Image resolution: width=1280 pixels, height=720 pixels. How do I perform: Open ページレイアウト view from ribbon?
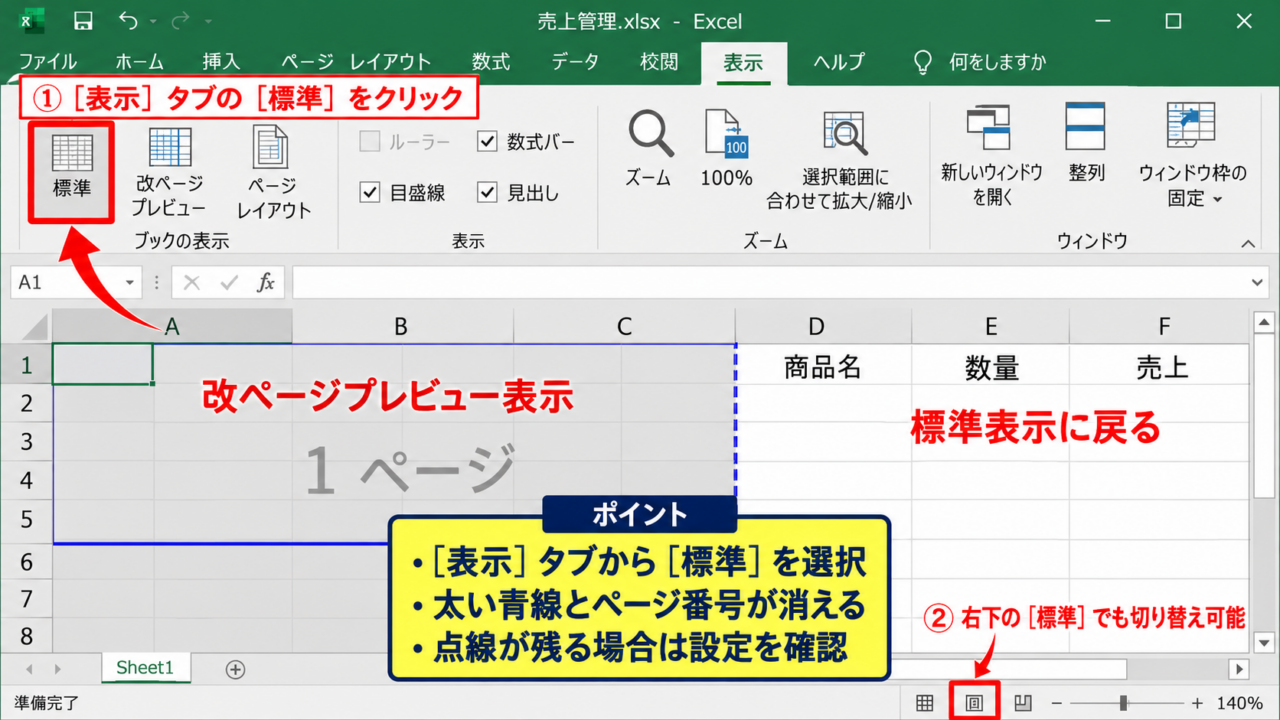[273, 173]
